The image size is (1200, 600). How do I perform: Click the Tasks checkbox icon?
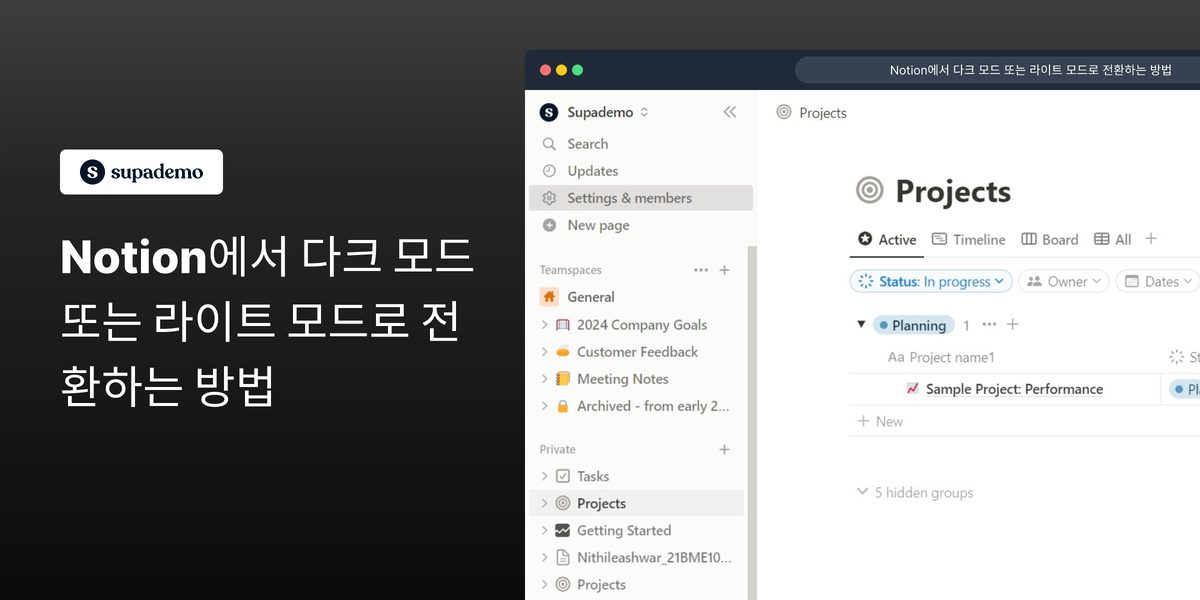pos(563,477)
